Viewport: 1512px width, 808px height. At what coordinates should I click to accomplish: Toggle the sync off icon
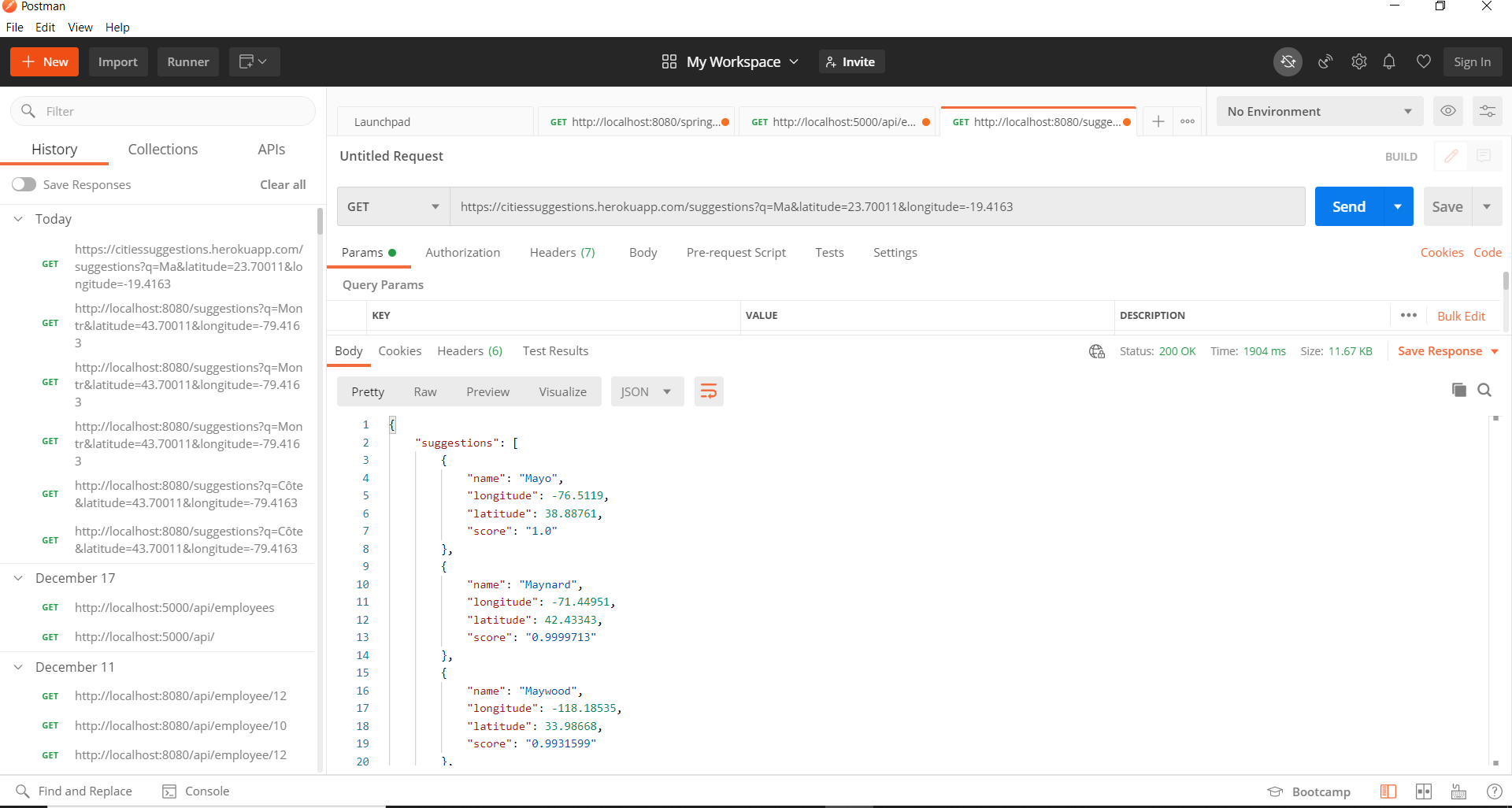click(x=1288, y=61)
